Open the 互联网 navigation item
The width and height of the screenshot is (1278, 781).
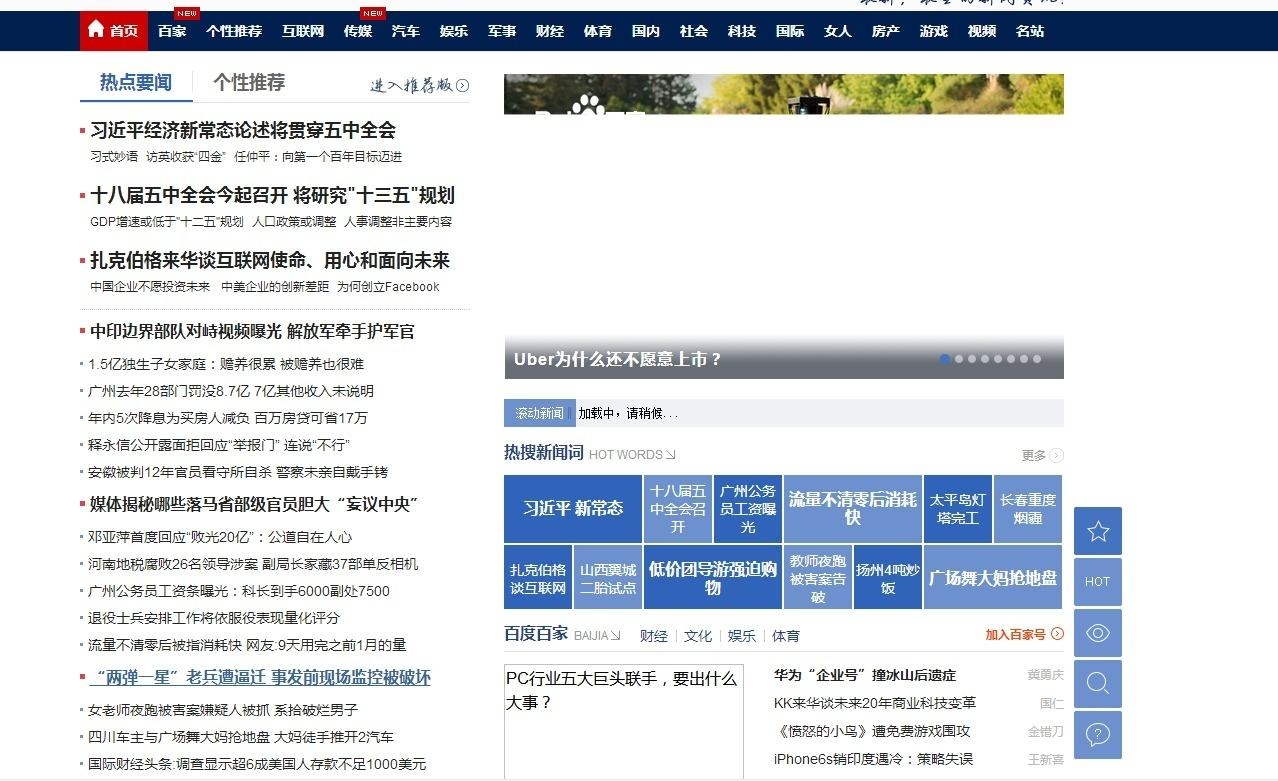(x=303, y=31)
